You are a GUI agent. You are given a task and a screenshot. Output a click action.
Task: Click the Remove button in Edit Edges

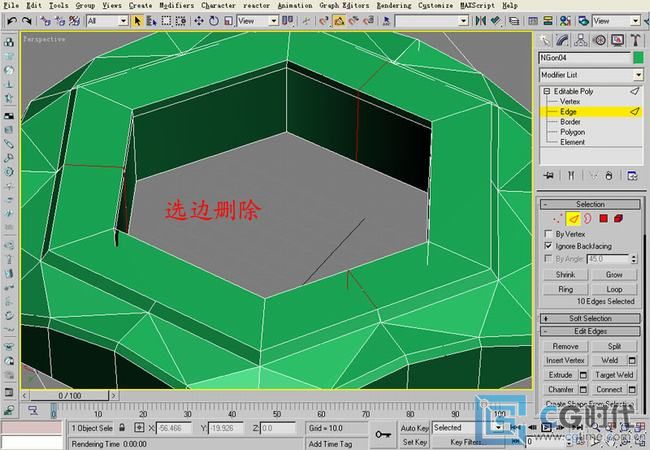pyautogui.click(x=565, y=346)
